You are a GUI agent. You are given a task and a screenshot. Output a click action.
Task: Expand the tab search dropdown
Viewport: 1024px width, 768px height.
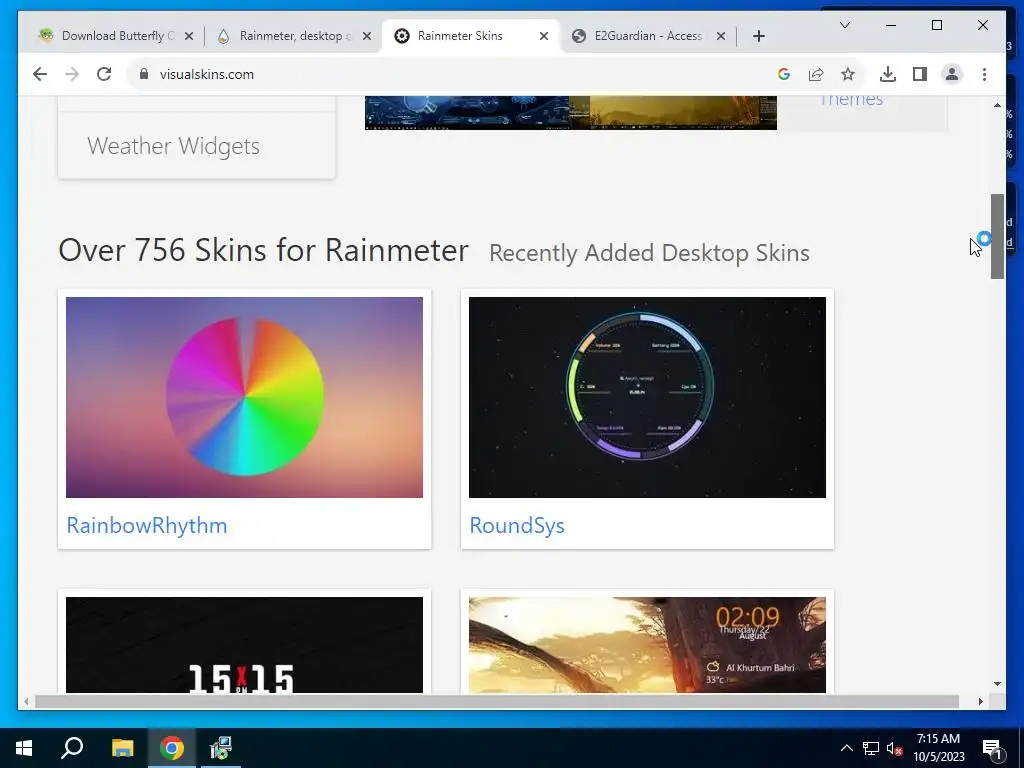[844, 25]
